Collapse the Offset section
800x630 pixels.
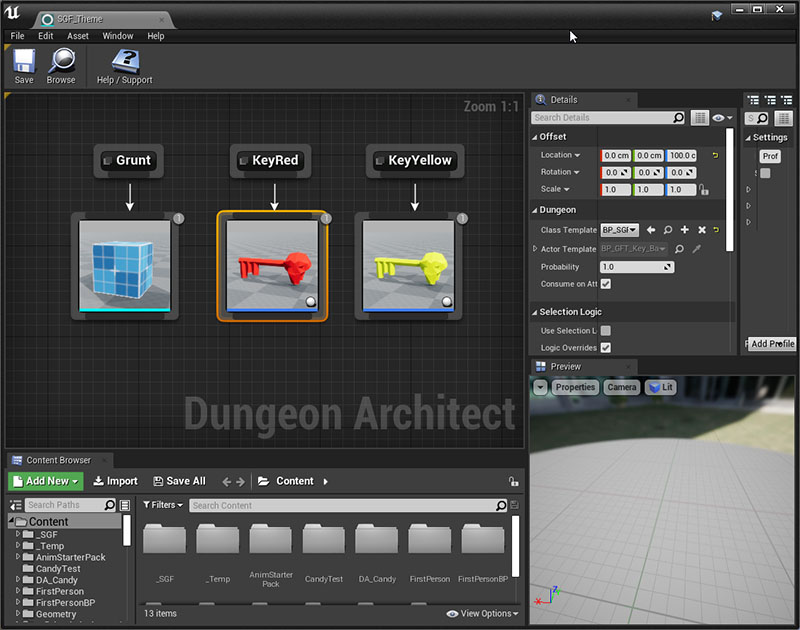(x=535, y=137)
